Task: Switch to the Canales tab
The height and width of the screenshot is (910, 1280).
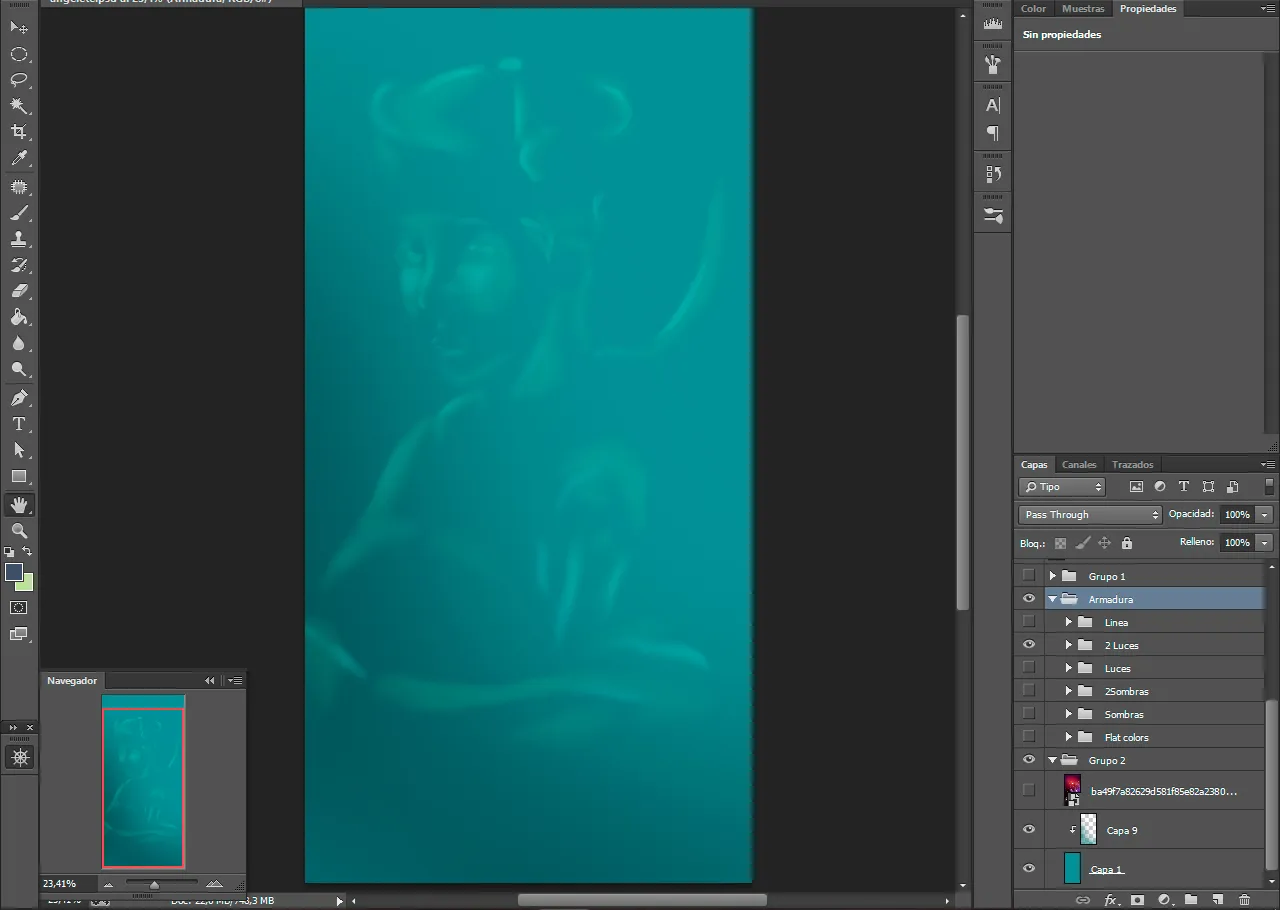Action: pyautogui.click(x=1079, y=464)
